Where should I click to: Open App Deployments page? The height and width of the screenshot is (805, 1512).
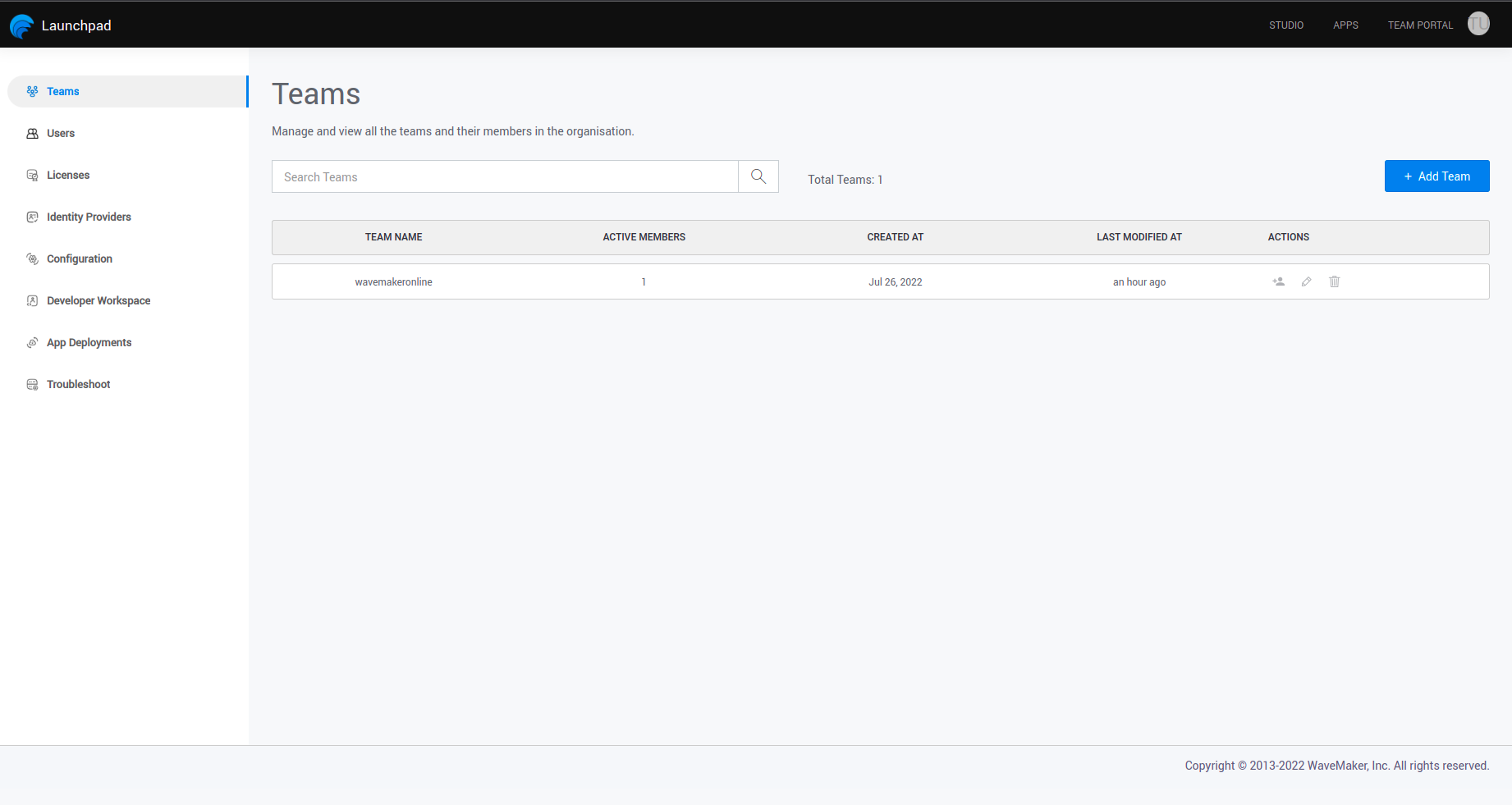pyautogui.click(x=89, y=342)
